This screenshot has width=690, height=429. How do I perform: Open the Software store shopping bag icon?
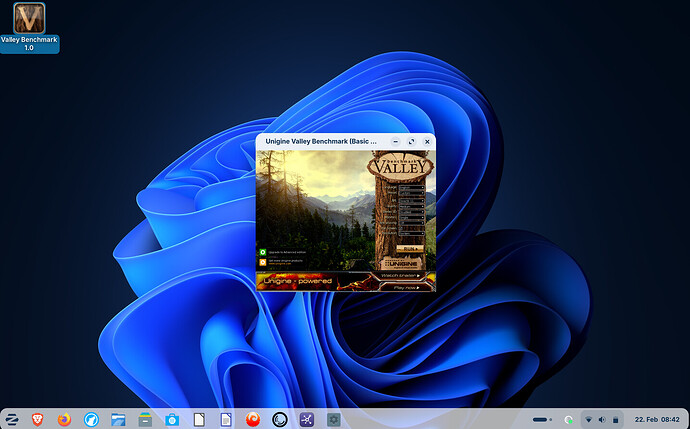tap(145, 419)
